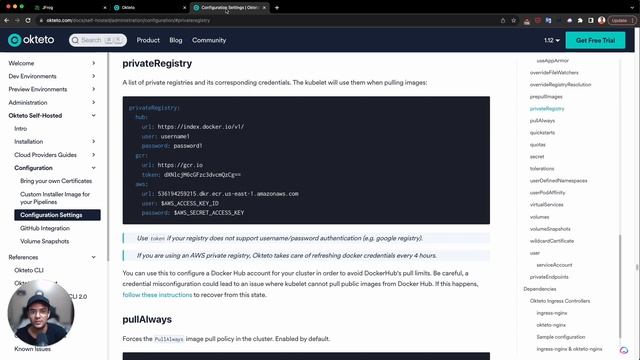The width and height of the screenshot is (640, 360).
Task: Jump to privateEndpoints in contents
Action: (x=549, y=277)
